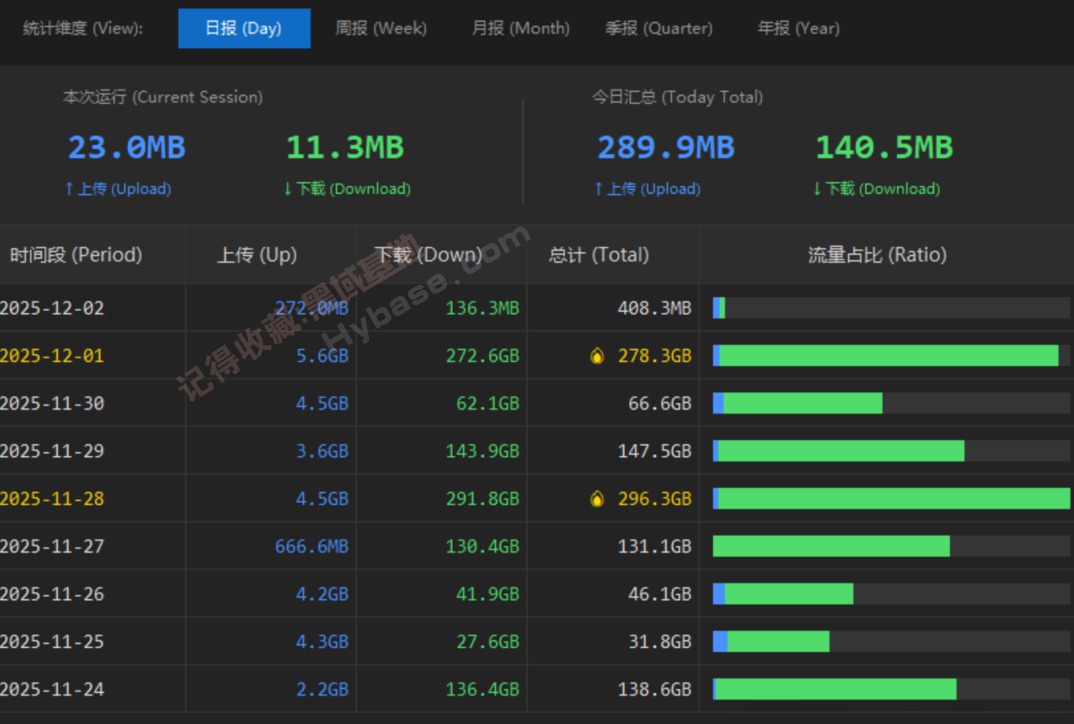
Task: Sort by 时间段 (Period) column header
Action: tap(76, 255)
